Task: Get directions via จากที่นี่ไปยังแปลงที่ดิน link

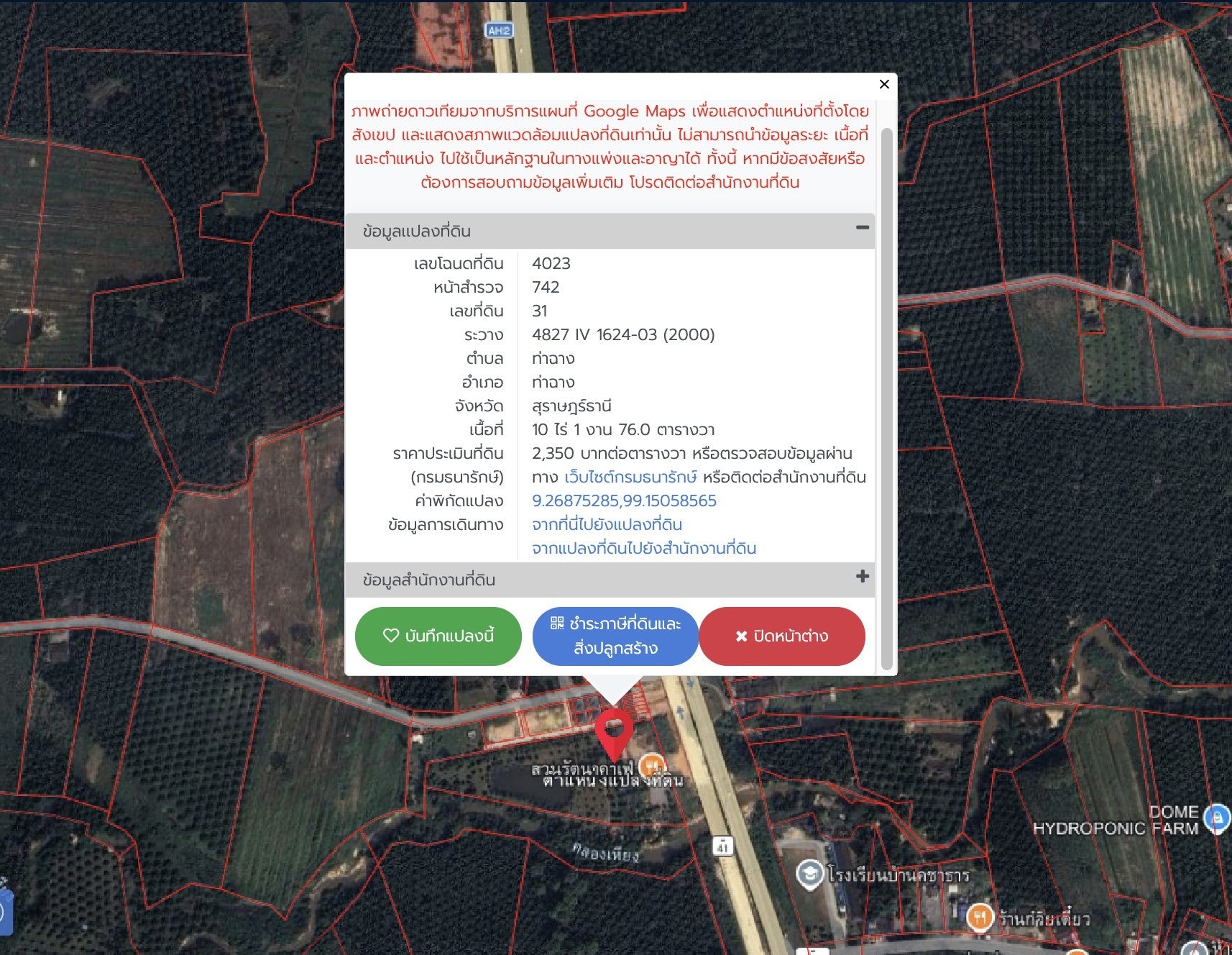Action: click(x=607, y=525)
